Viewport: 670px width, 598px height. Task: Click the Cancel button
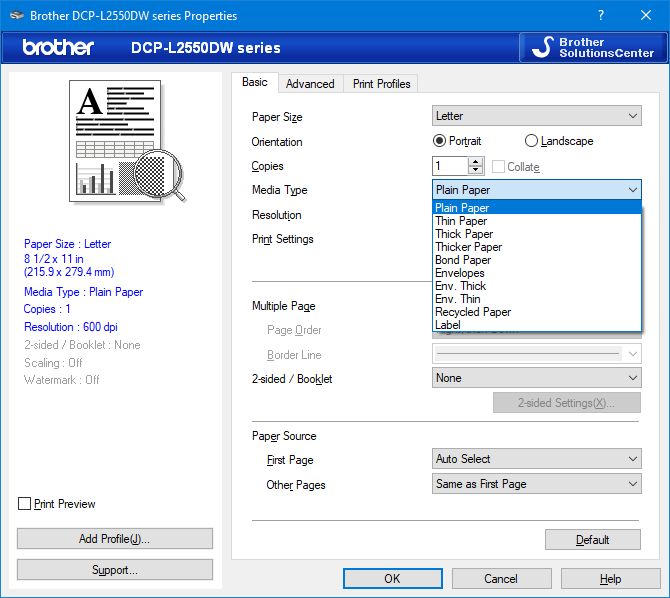coord(501,578)
